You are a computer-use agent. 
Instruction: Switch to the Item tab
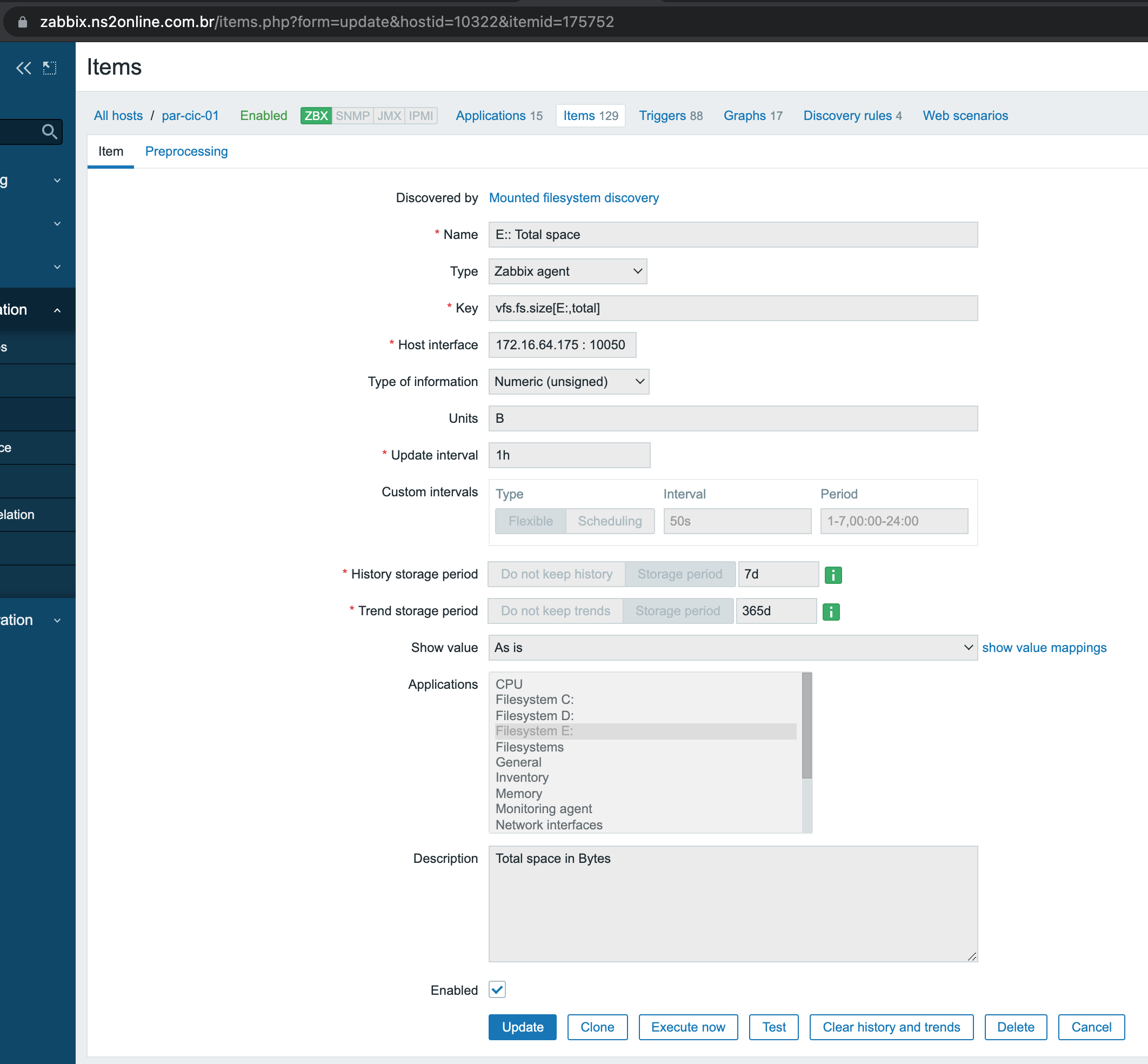tap(110, 151)
